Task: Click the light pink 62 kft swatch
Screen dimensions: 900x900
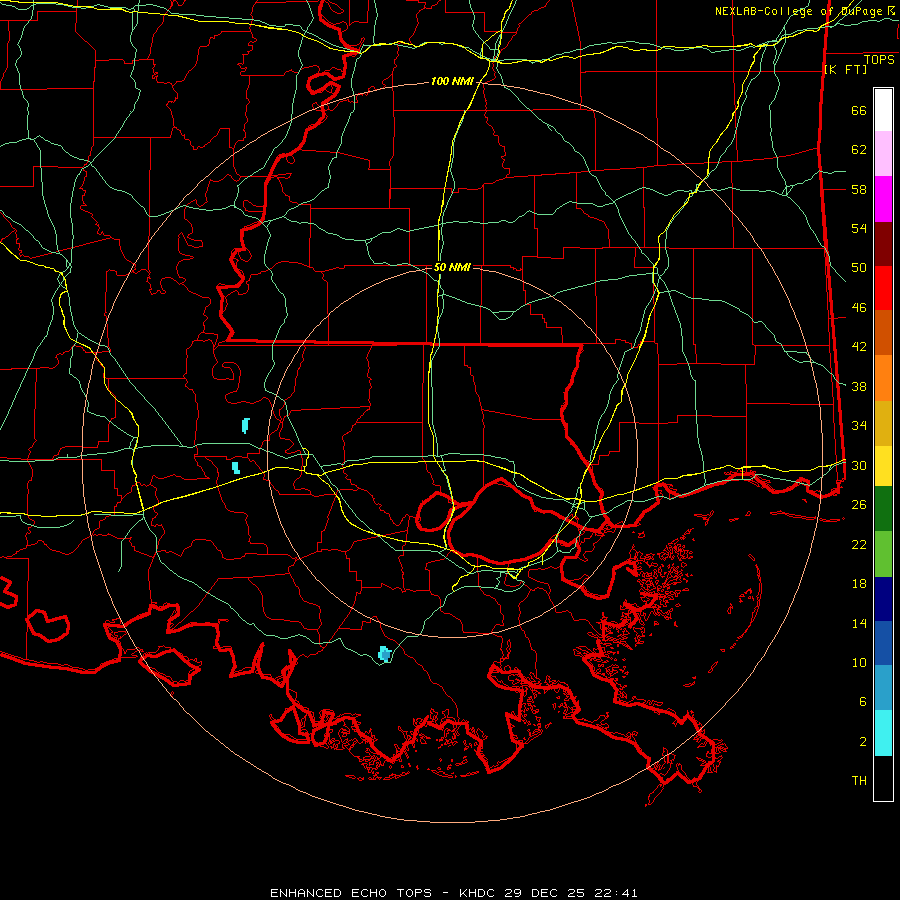Action: point(883,153)
